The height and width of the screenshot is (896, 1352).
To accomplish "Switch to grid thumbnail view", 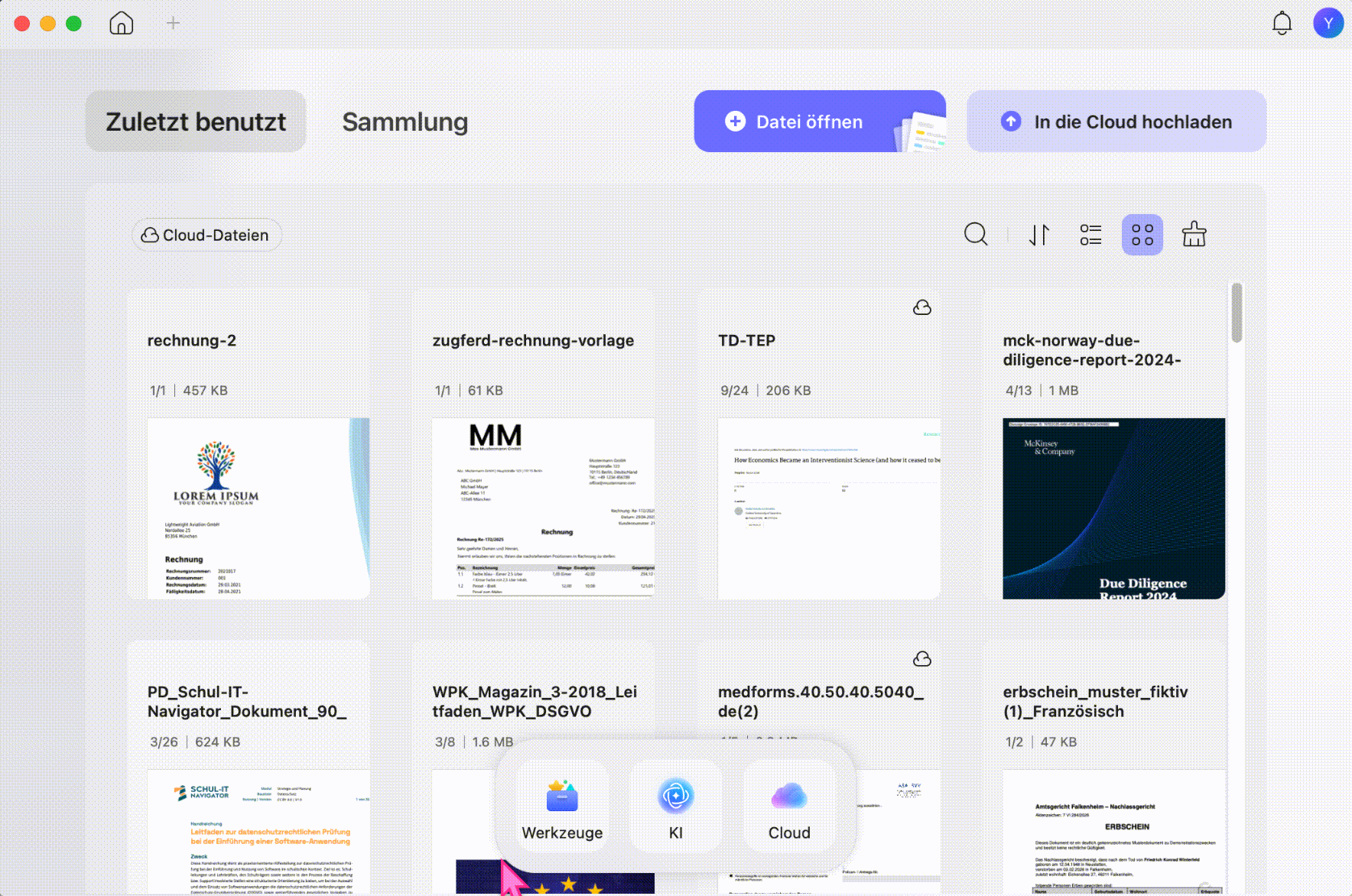I will [1142, 235].
